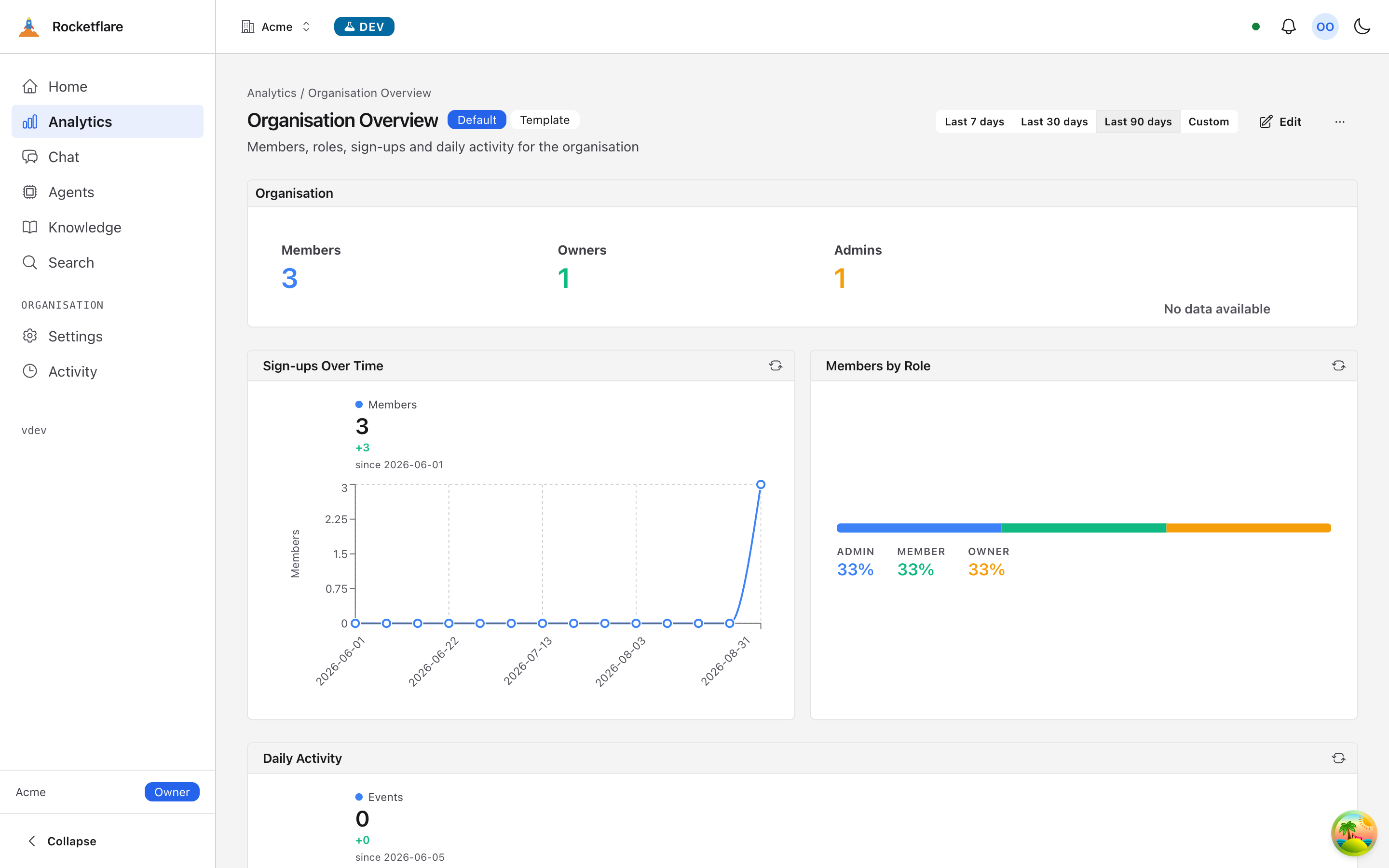Open Settings via the gear icon
The image size is (1389, 868).
30,336
